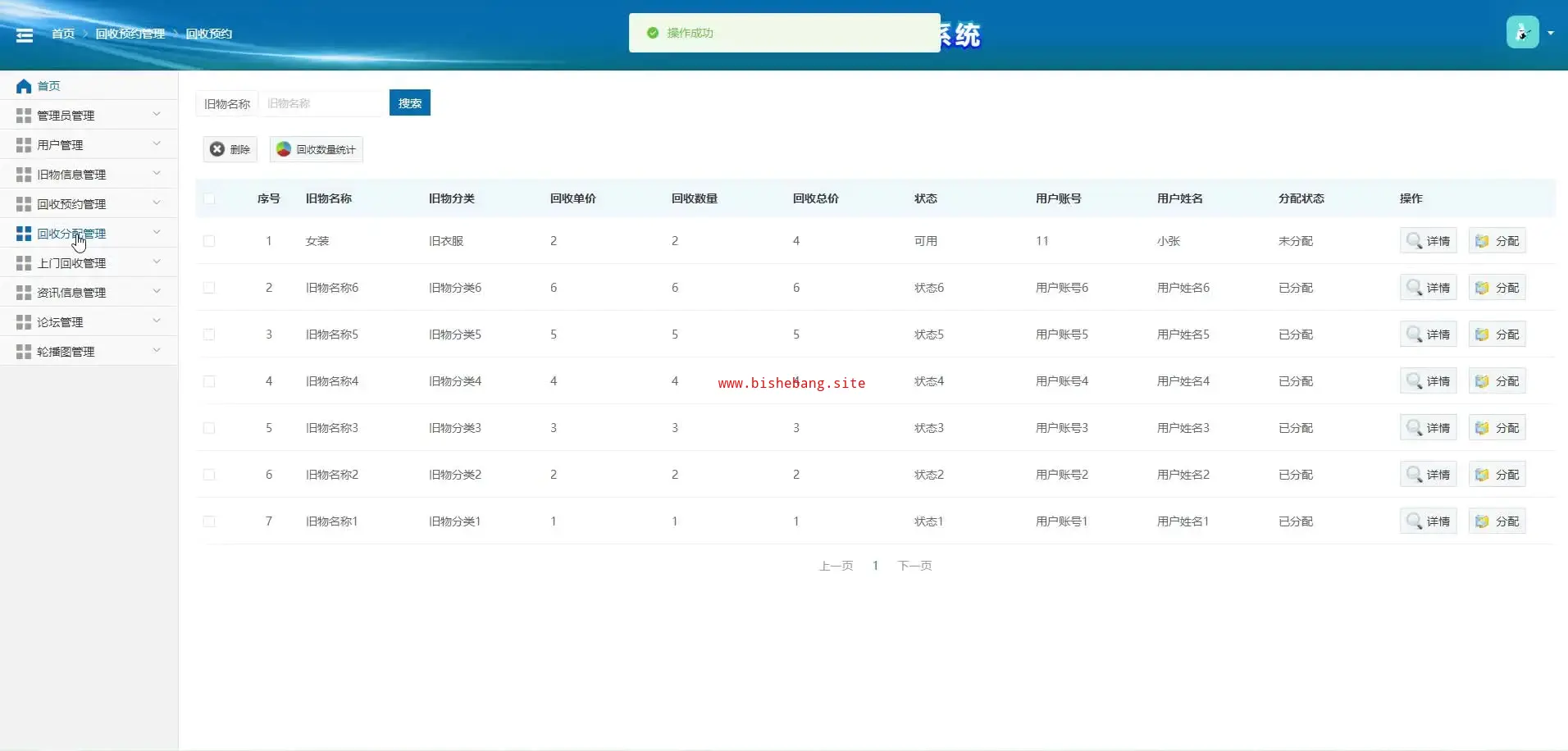The height and width of the screenshot is (751, 1568).
Task: Expand the 上门回收管理 menu chevron
Action: tap(157, 262)
